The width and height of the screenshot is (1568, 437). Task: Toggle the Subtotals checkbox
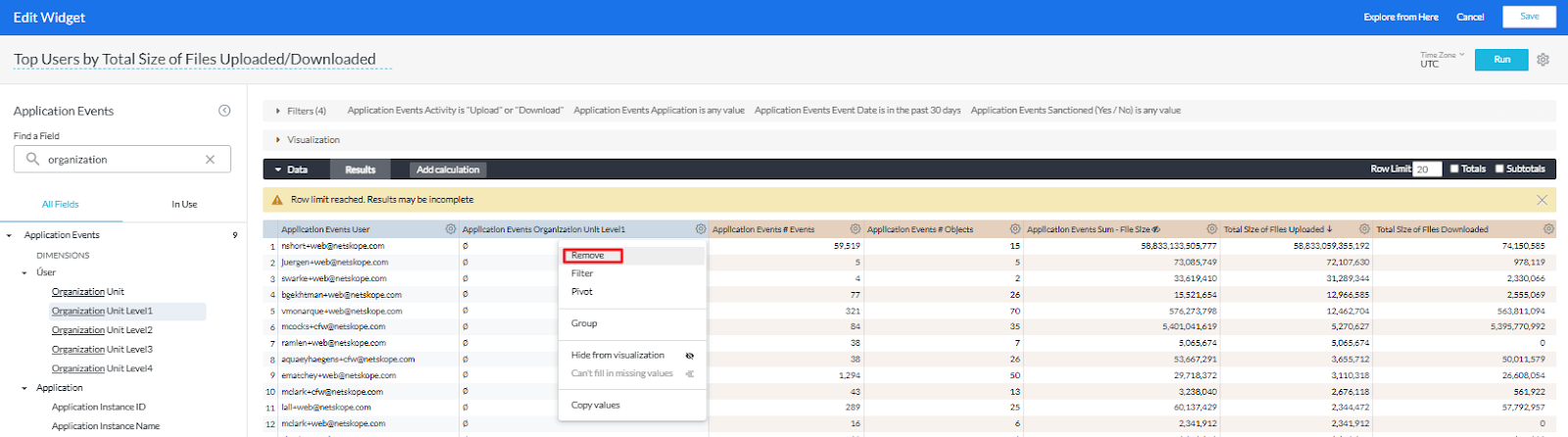(1499, 169)
